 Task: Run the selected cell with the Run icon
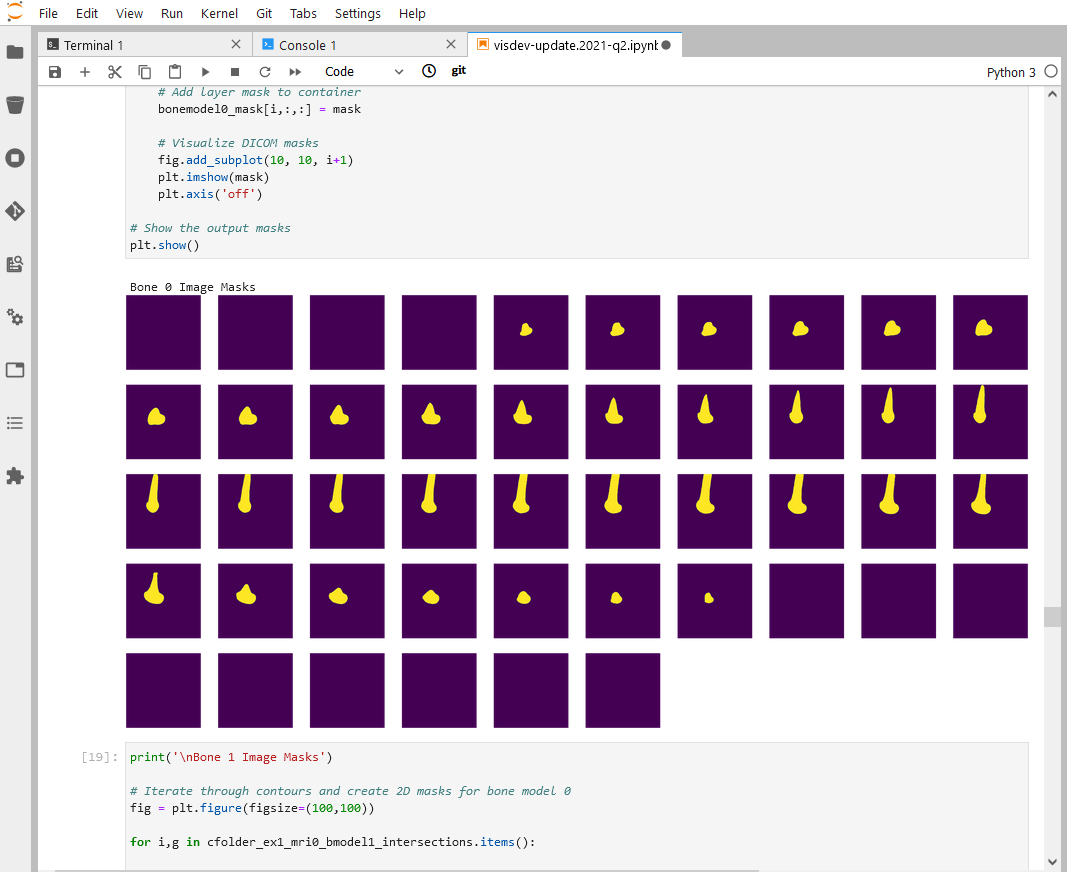coord(205,71)
